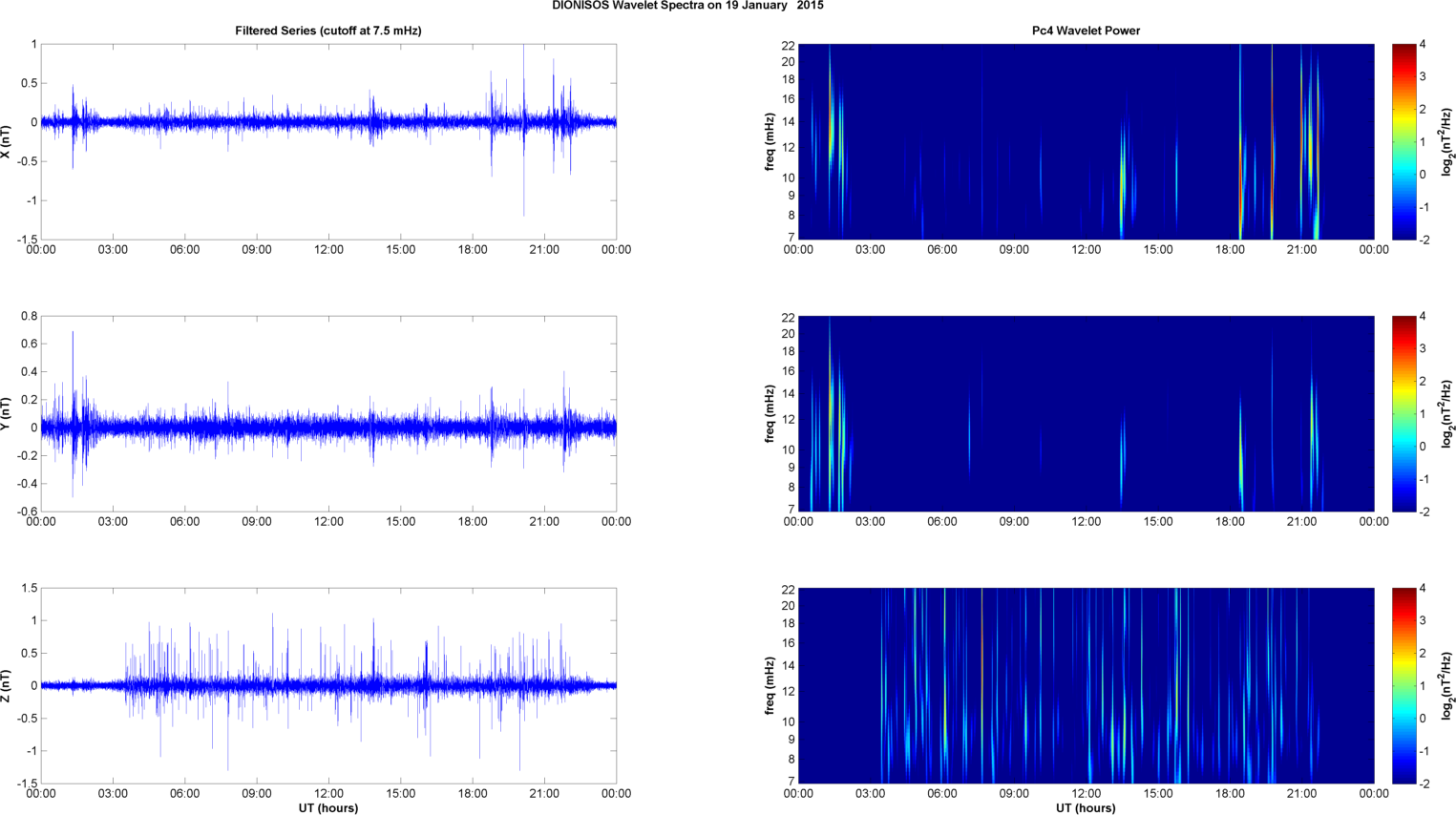The width and height of the screenshot is (1456, 815).
Task: Click the log2(nT²/Hz) label of top colorbar
Action: coord(1447,141)
